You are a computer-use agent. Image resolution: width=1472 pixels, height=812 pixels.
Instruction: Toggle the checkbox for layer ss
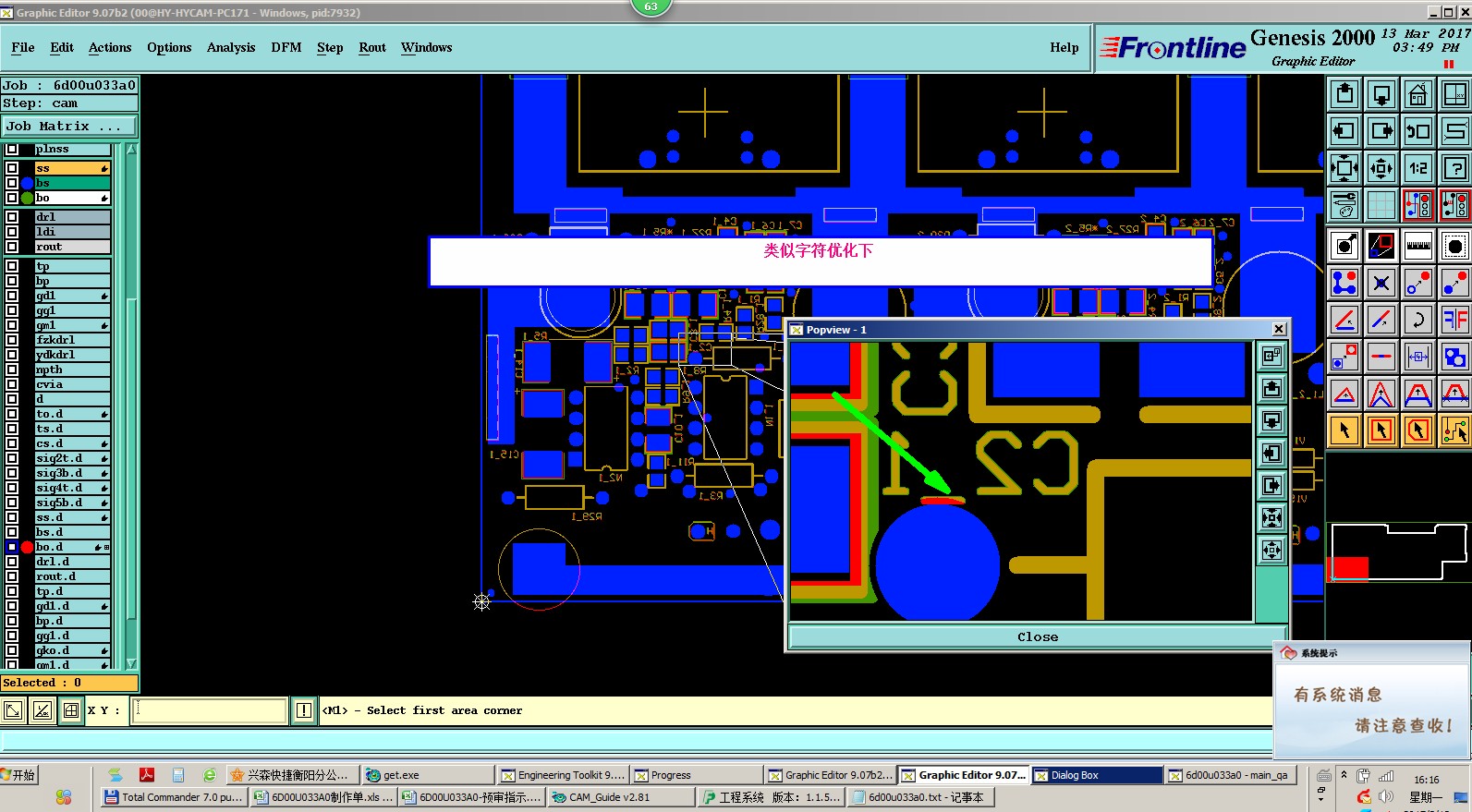(12, 168)
